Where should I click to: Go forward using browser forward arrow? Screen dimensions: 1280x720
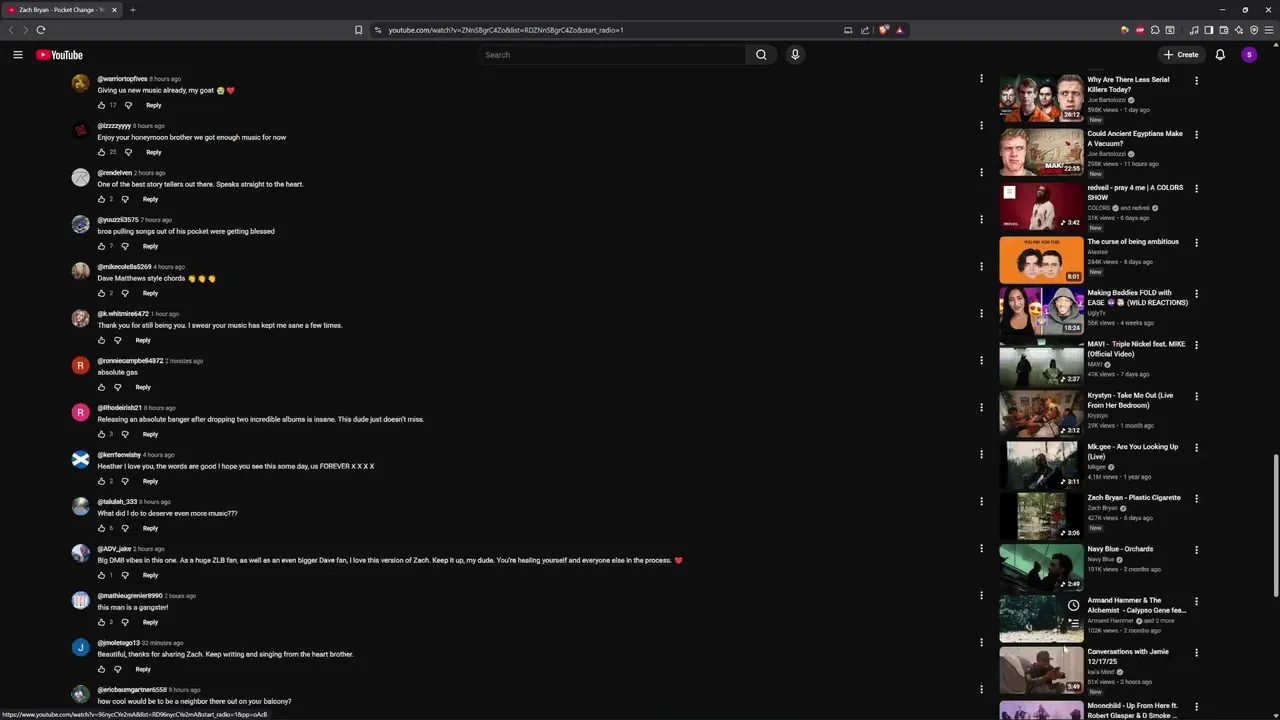25,30
